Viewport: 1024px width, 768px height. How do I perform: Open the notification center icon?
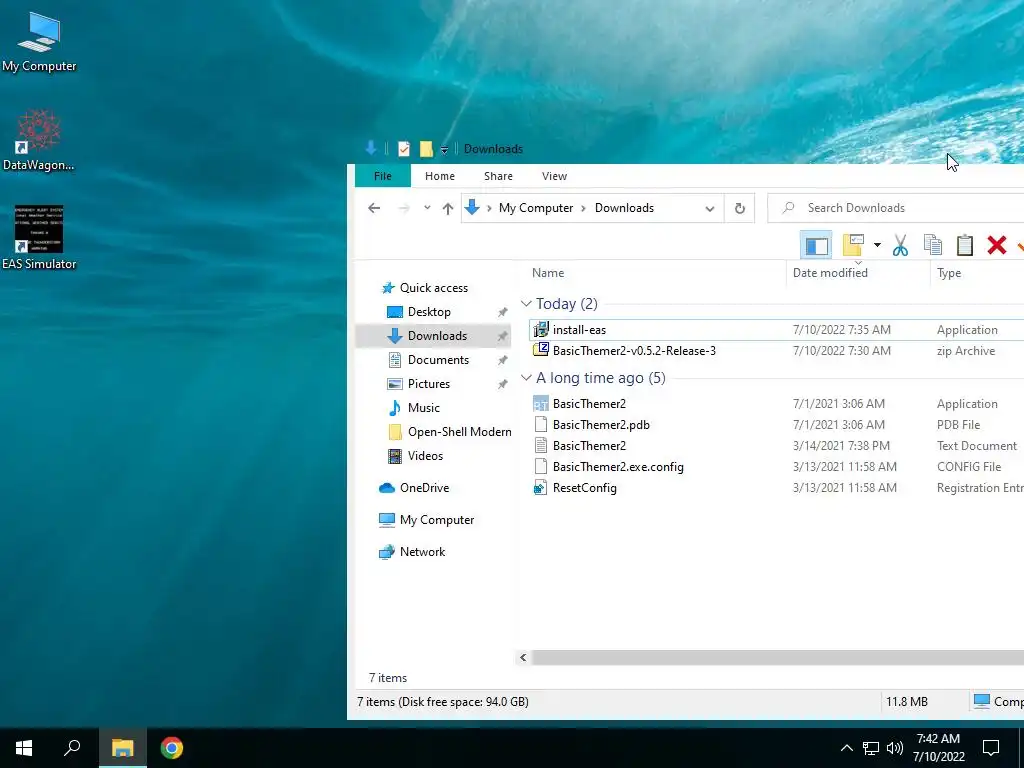tap(991, 748)
